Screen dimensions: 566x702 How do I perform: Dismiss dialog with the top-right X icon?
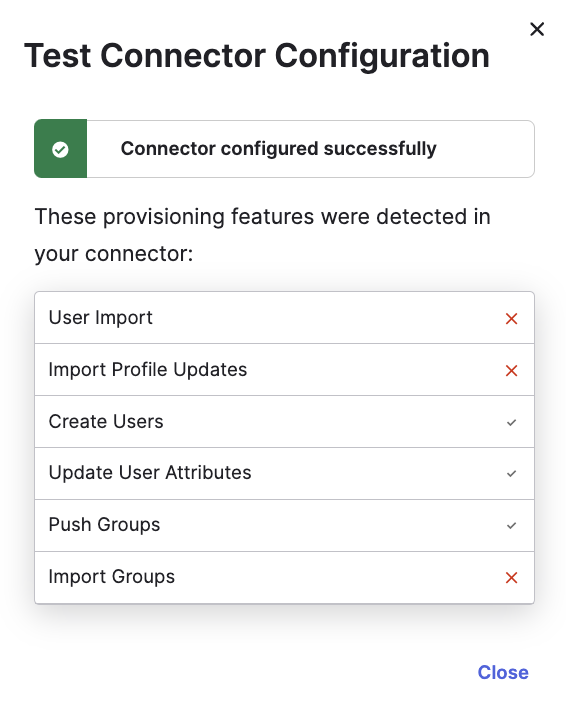[x=537, y=29]
